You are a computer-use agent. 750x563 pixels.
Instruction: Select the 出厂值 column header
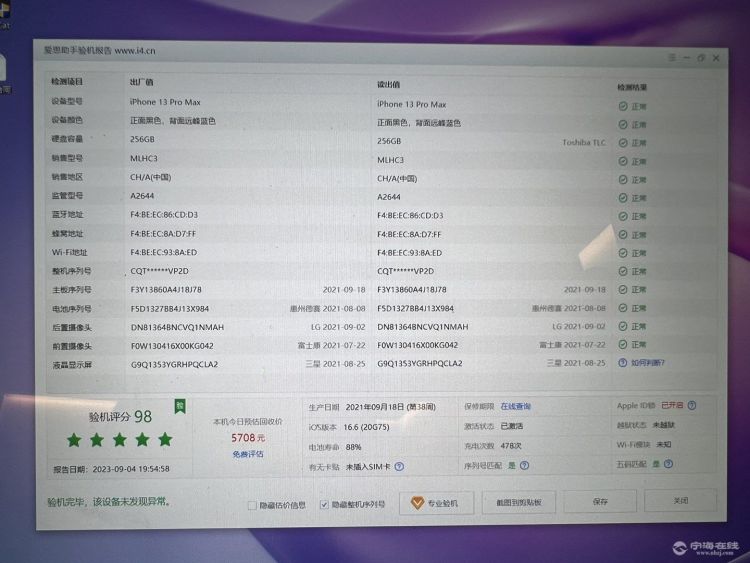142,82
